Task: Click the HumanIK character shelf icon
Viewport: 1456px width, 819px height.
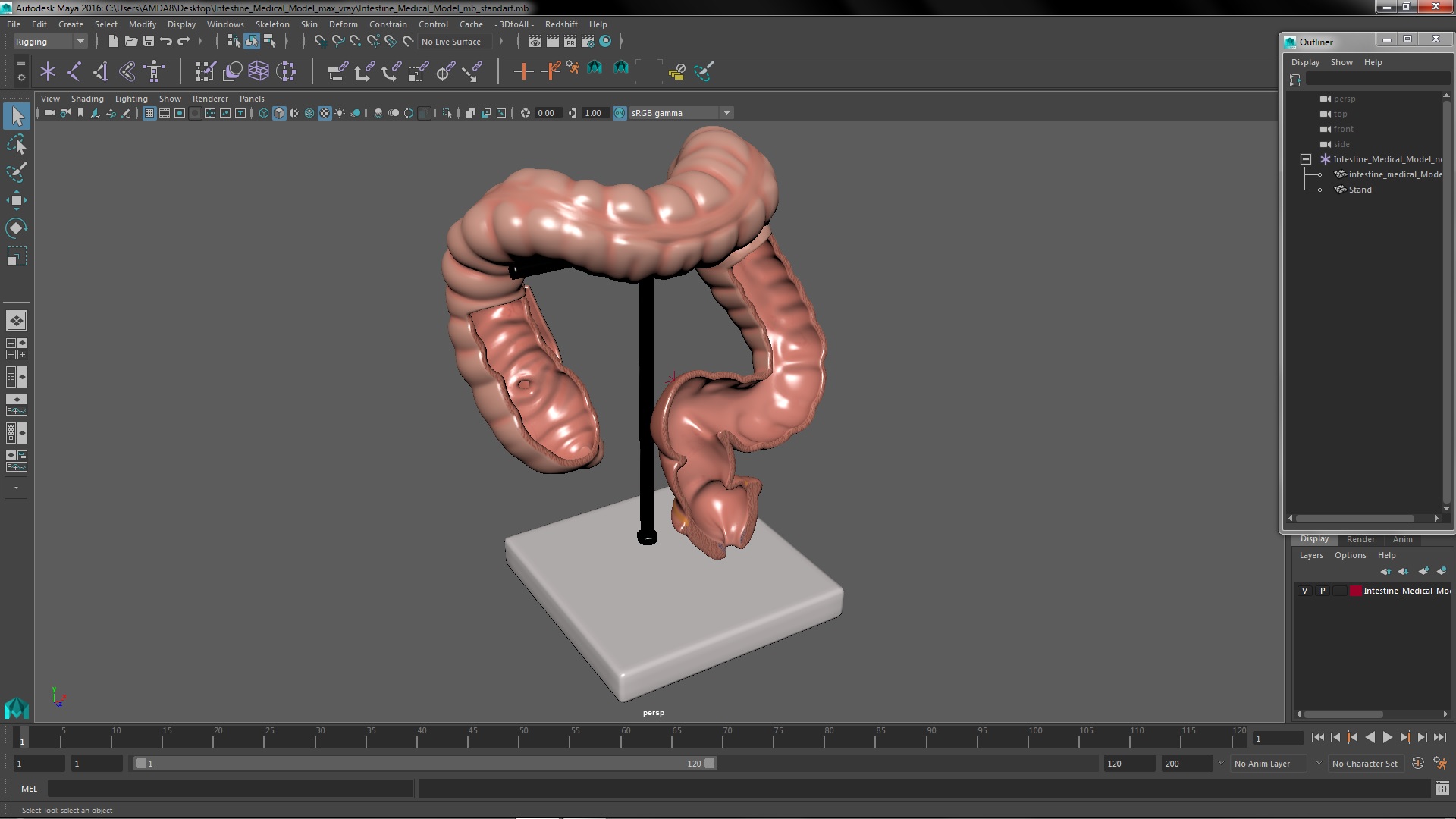Action: point(154,71)
